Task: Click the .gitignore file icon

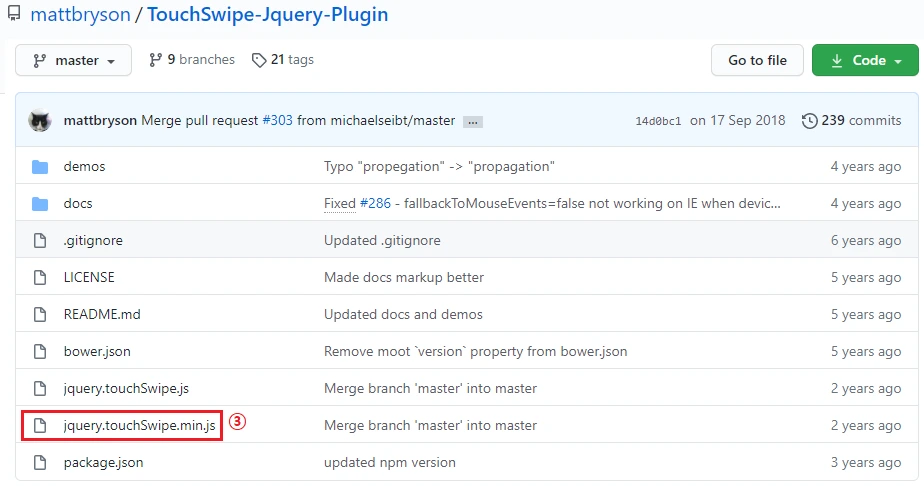Action: point(40,240)
